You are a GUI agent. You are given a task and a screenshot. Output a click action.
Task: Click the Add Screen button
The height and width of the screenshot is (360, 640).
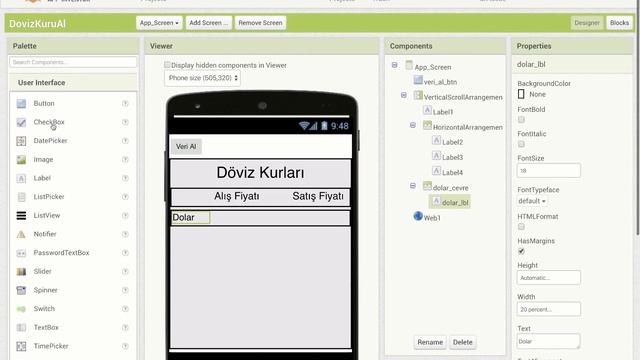click(208, 23)
